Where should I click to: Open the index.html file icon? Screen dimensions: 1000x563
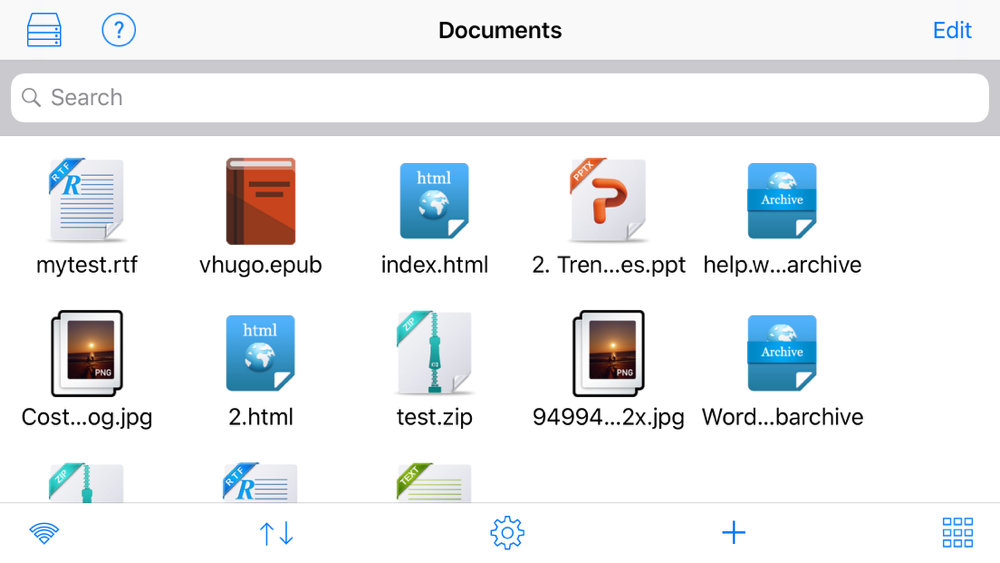click(434, 201)
